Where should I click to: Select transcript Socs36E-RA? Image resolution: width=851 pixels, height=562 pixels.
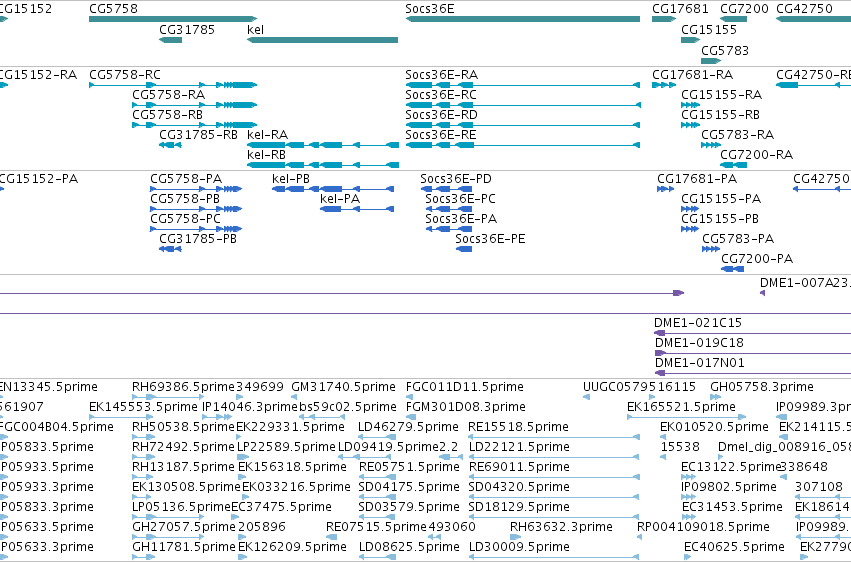tap(523, 85)
